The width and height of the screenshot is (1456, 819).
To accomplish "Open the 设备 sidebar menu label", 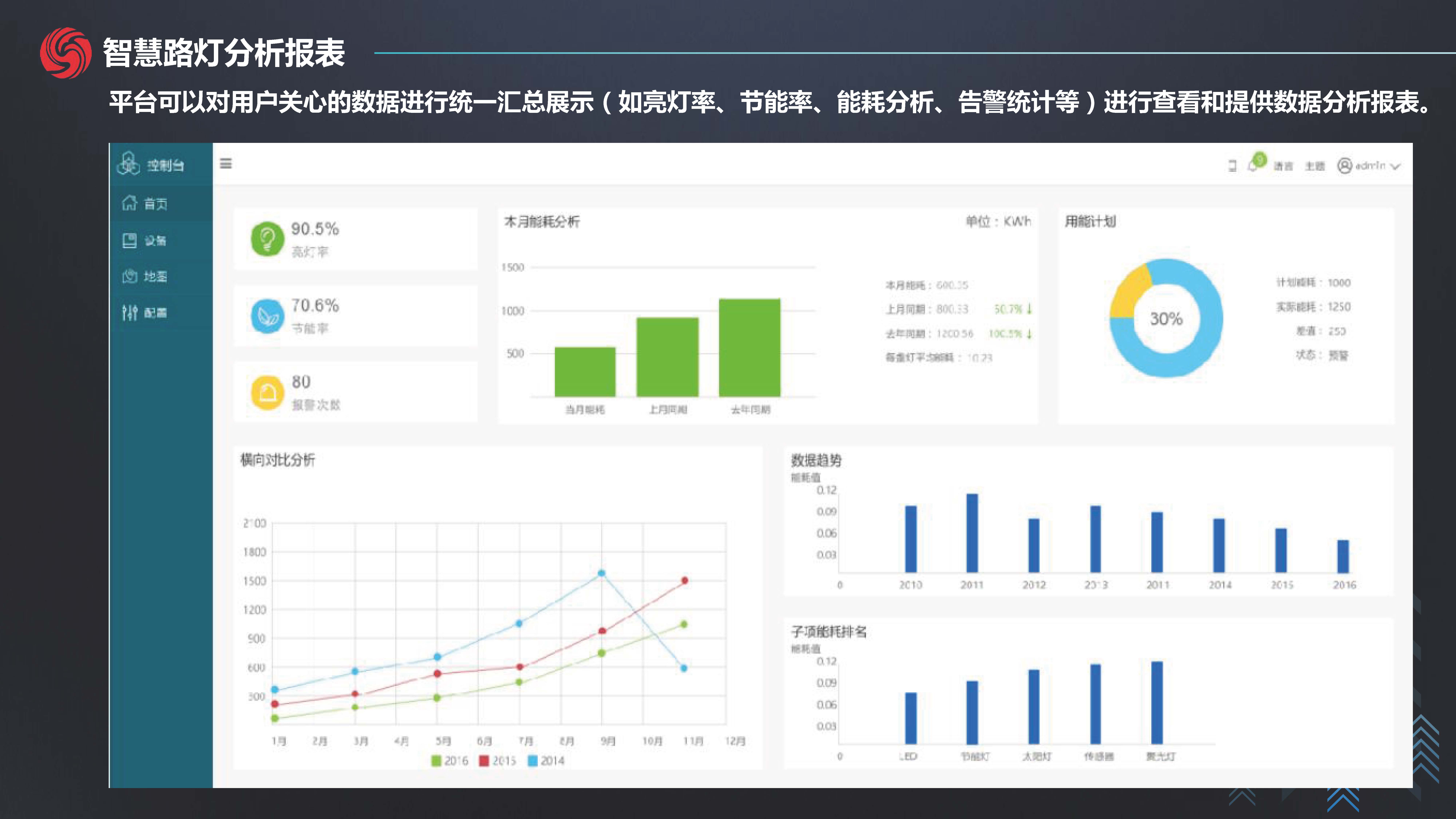I will [x=155, y=241].
